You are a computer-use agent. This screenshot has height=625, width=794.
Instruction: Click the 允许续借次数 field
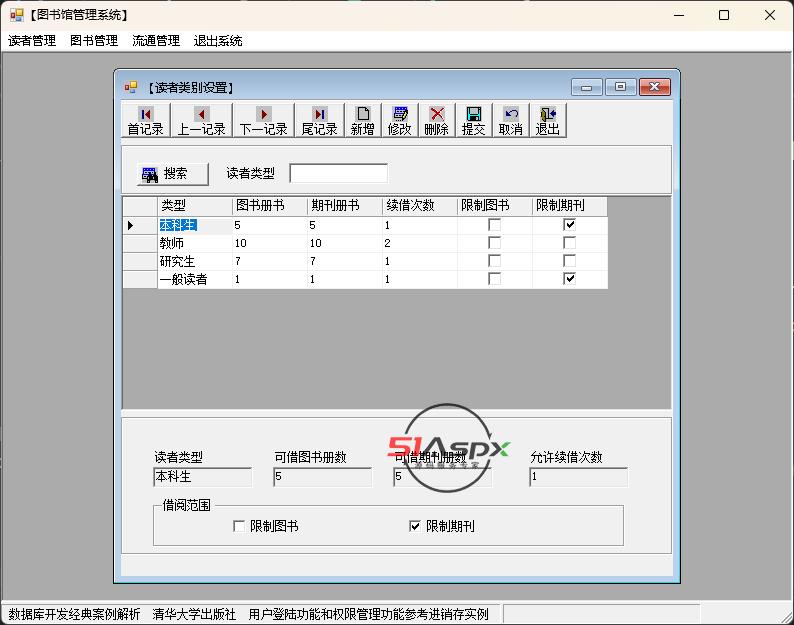[x=578, y=477]
